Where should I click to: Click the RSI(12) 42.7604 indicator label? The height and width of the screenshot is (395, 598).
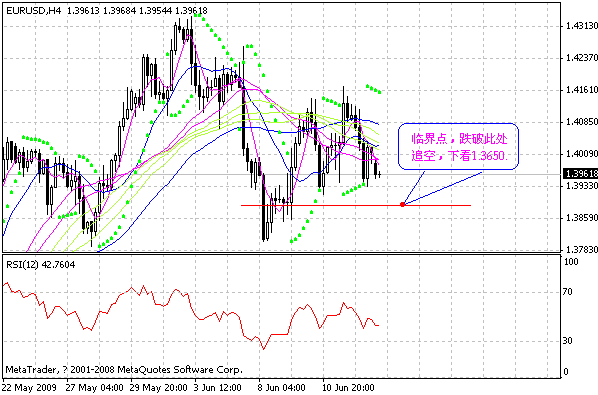click(40, 265)
